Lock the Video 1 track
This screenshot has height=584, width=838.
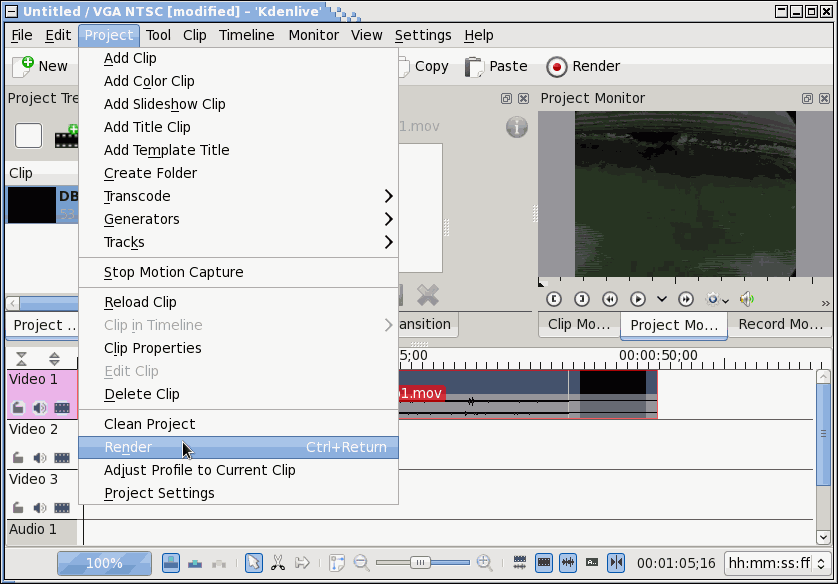[18, 408]
